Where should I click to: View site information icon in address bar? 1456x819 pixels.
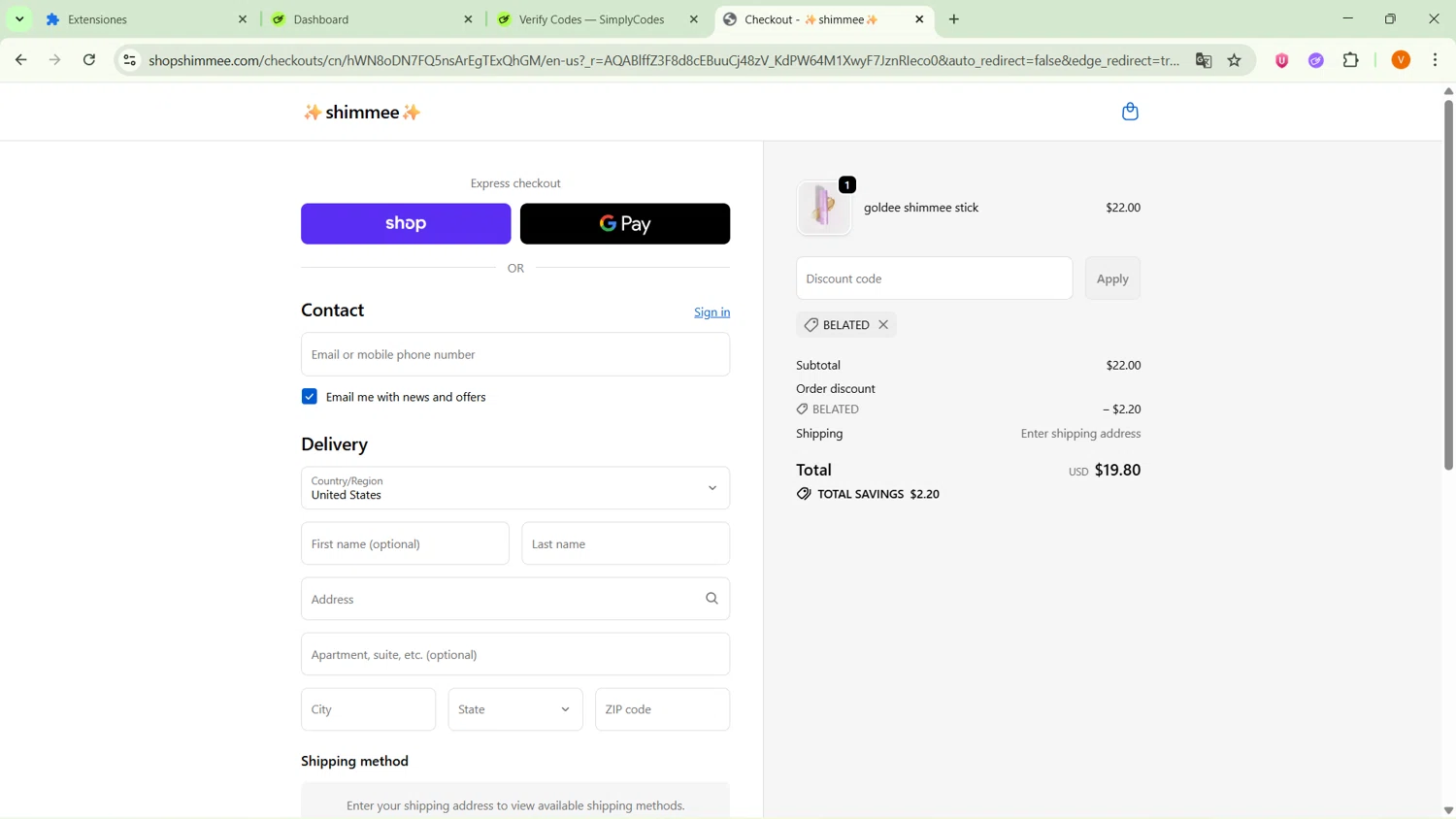129,60
